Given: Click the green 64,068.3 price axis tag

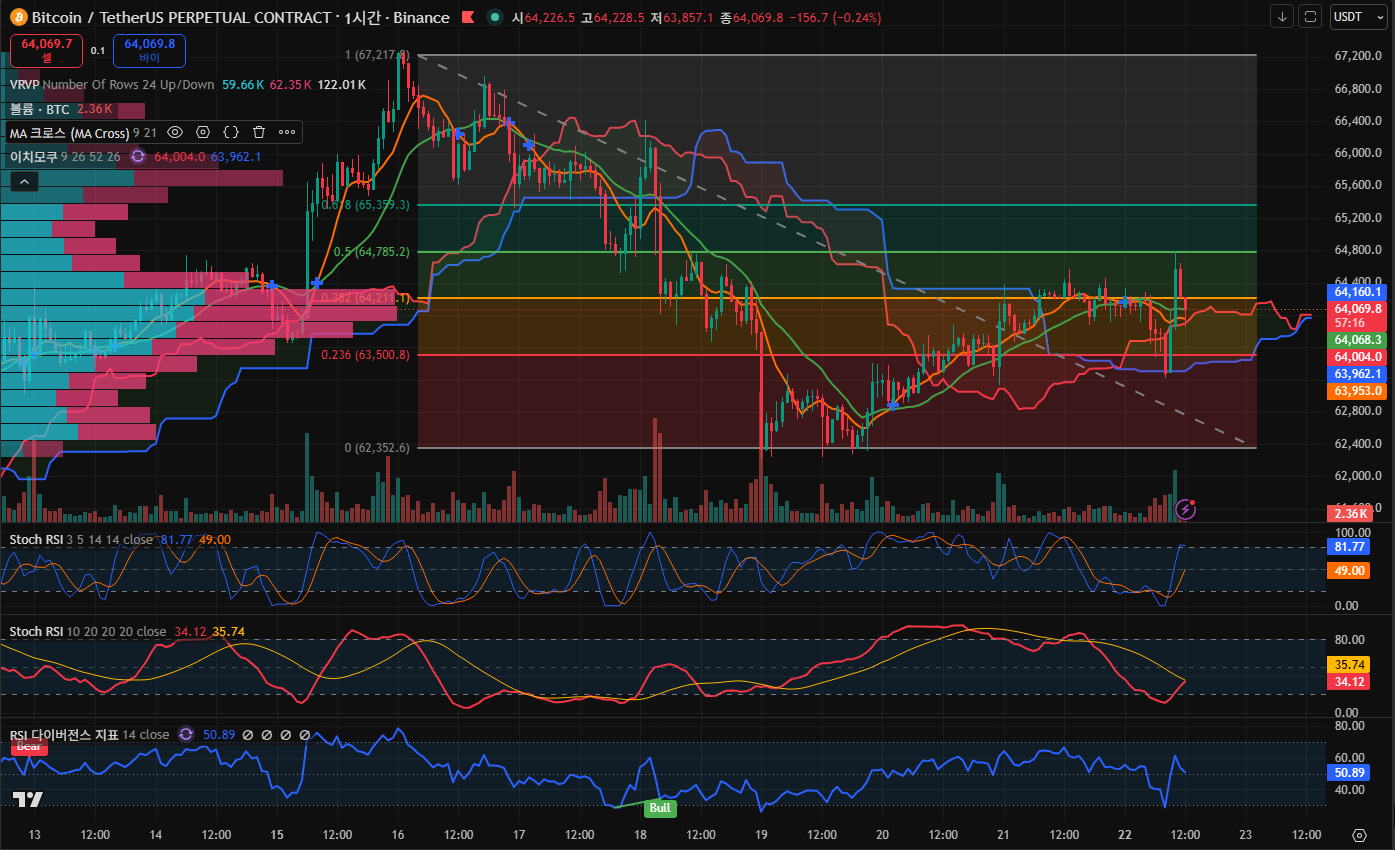Looking at the screenshot, I should 1357,340.
